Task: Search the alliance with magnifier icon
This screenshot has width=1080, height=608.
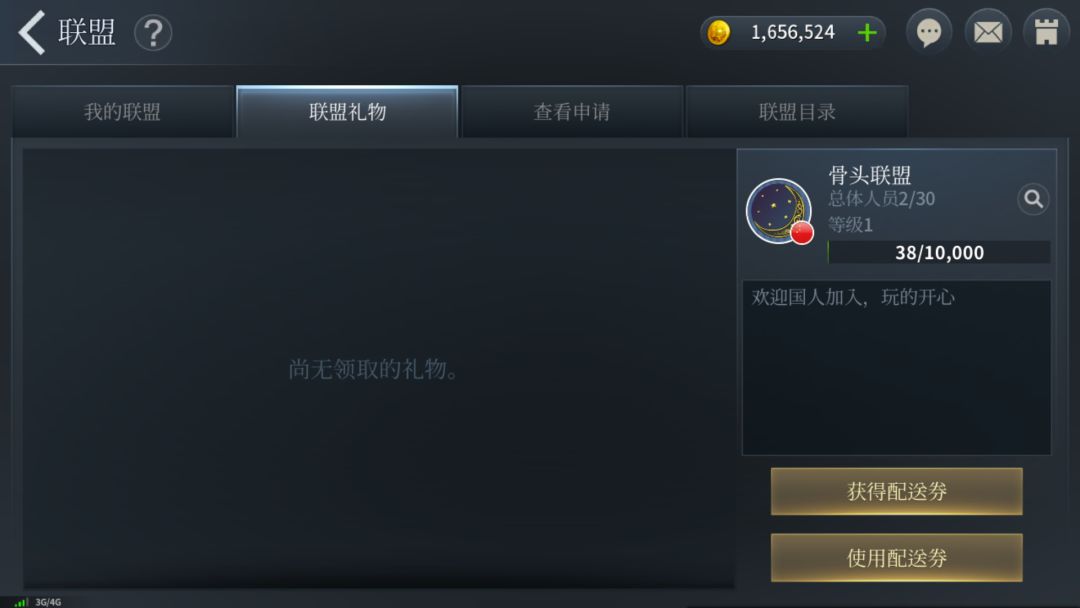Action: [1033, 199]
